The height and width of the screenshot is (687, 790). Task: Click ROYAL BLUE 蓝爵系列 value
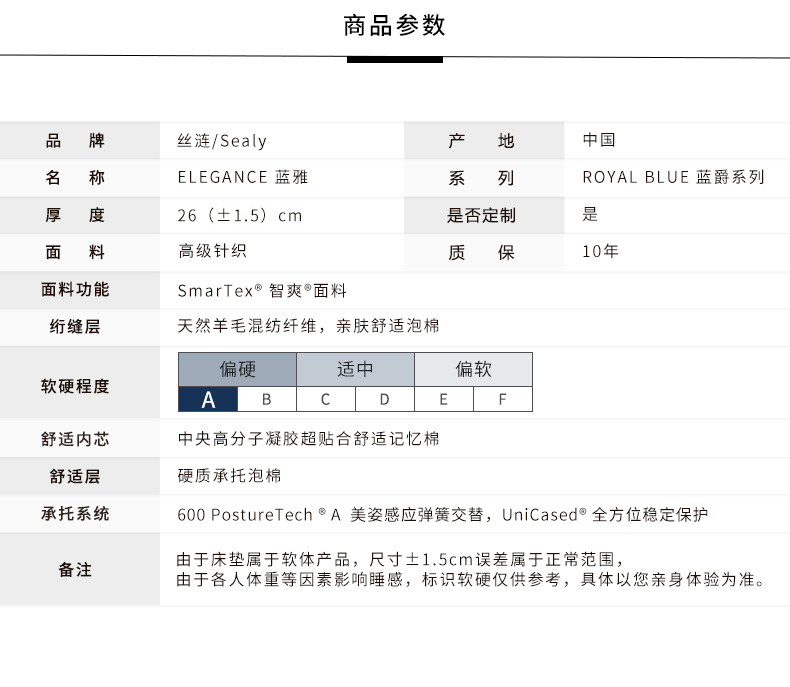click(673, 177)
